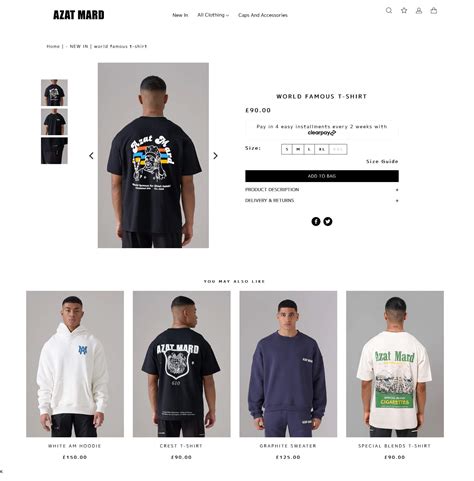Share product via Twitter icon
Image resolution: width=474 pixels, height=481 pixels.
[x=328, y=221]
